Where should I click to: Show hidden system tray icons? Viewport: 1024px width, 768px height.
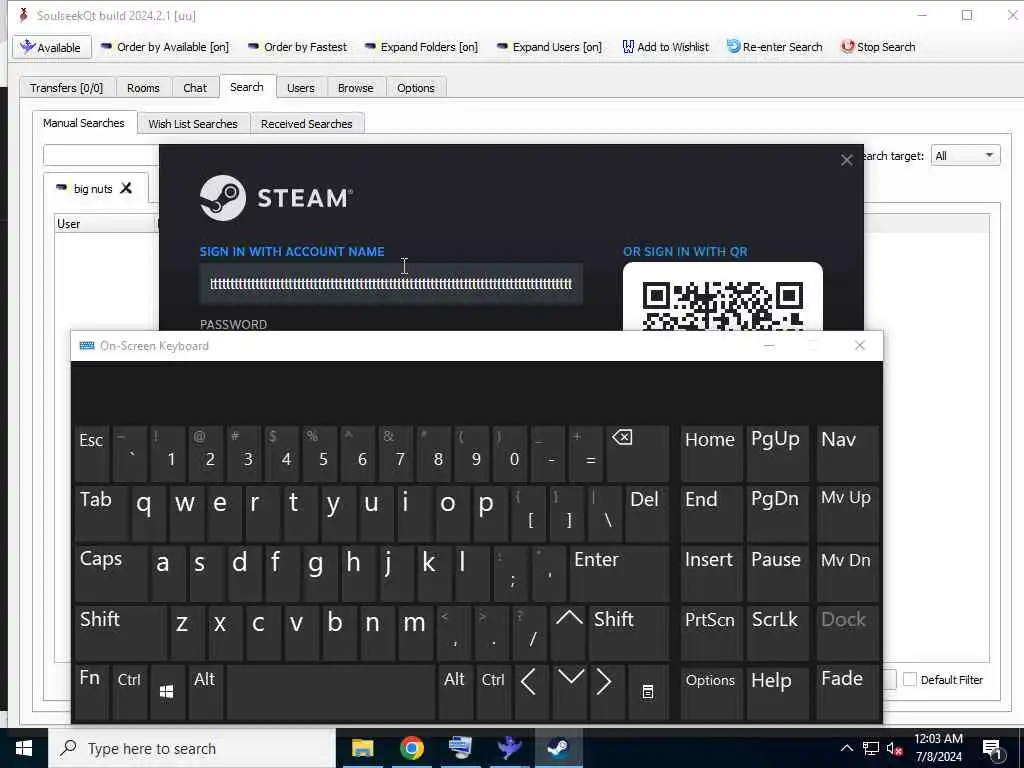[846, 748]
